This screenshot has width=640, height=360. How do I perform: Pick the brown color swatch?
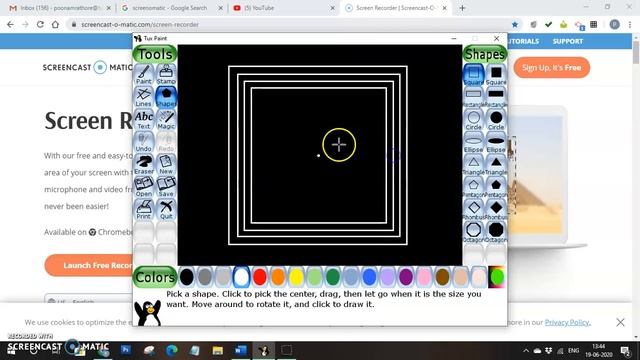coord(442,277)
